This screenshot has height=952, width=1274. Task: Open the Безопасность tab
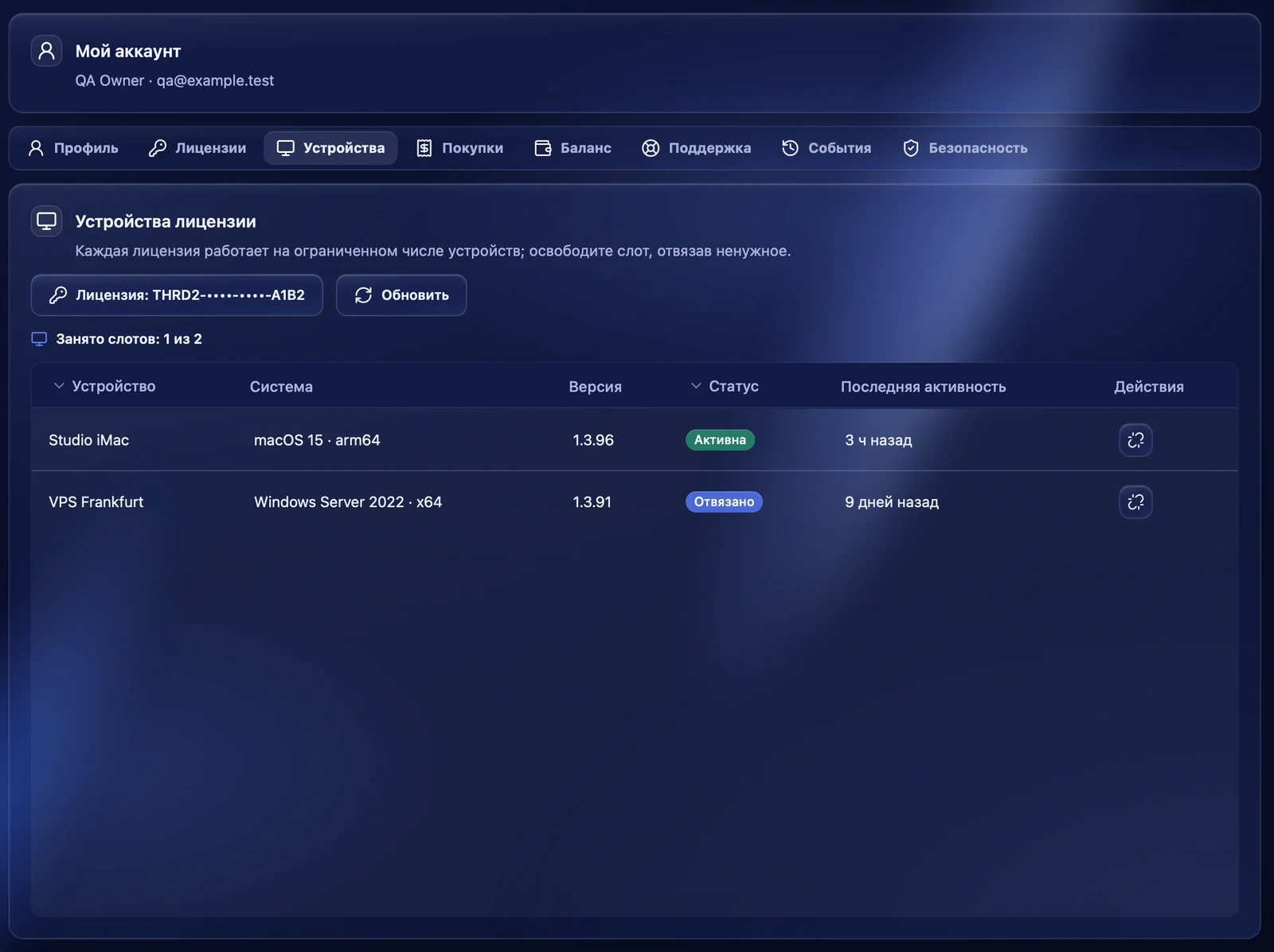tap(965, 148)
